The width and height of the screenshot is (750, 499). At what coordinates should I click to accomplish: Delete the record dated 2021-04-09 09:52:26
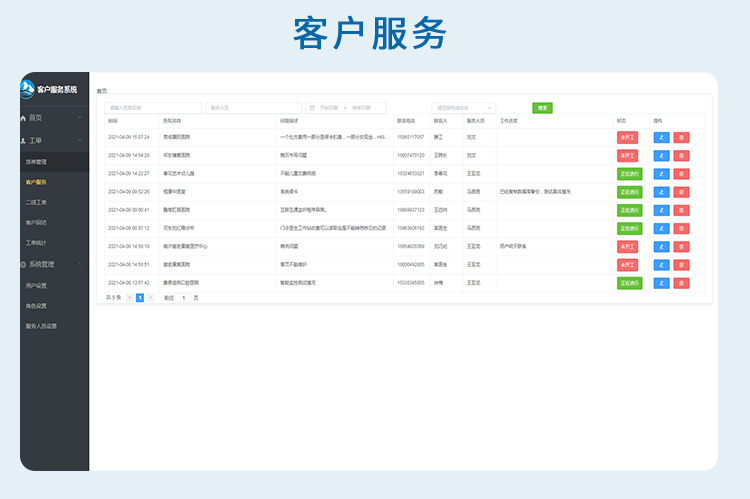coord(681,192)
